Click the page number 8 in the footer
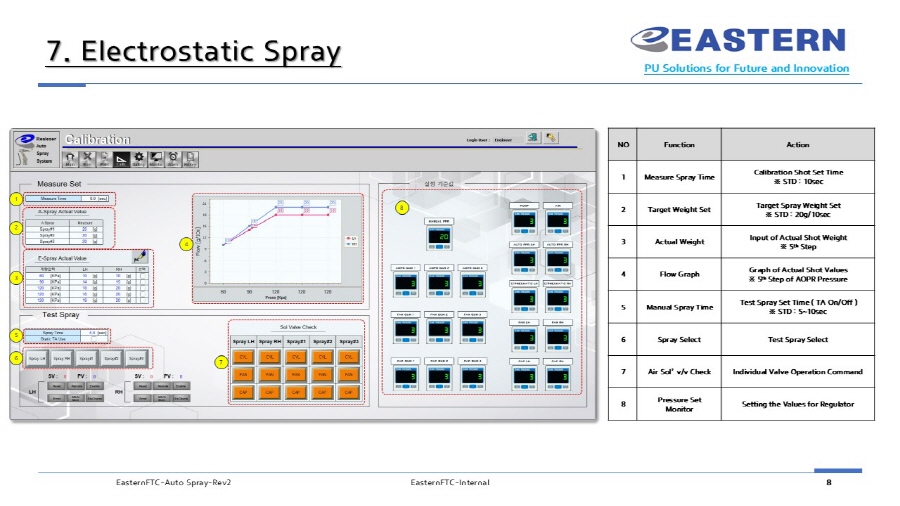This screenshot has height=506, width=900. 829,482
